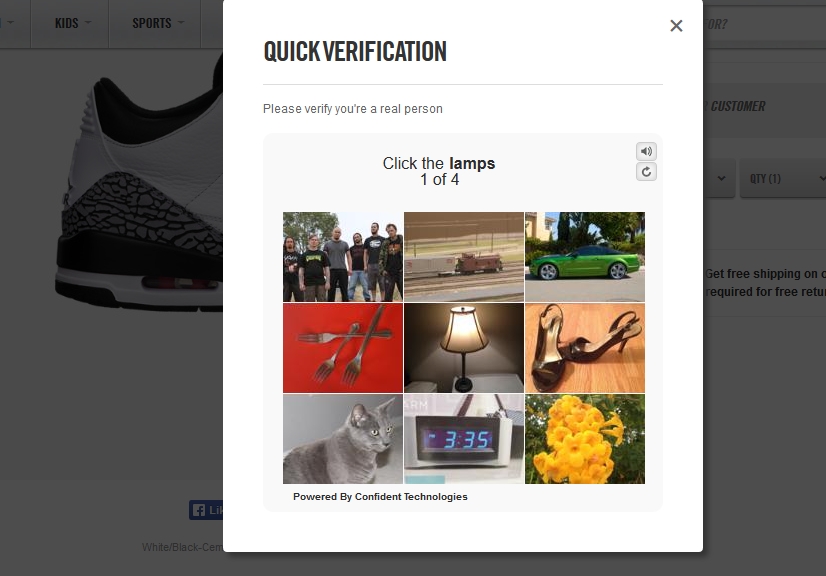Image resolution: width=826 pixels, height=576 pixels.
Task: Select the forks on red background photo
Action: click(x=343, y=348)
